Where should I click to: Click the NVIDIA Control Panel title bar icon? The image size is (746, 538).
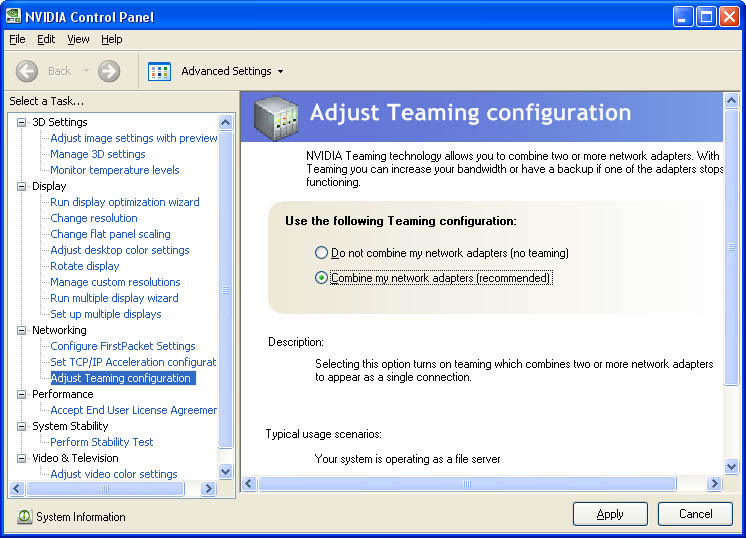click(x=13, y=16)
